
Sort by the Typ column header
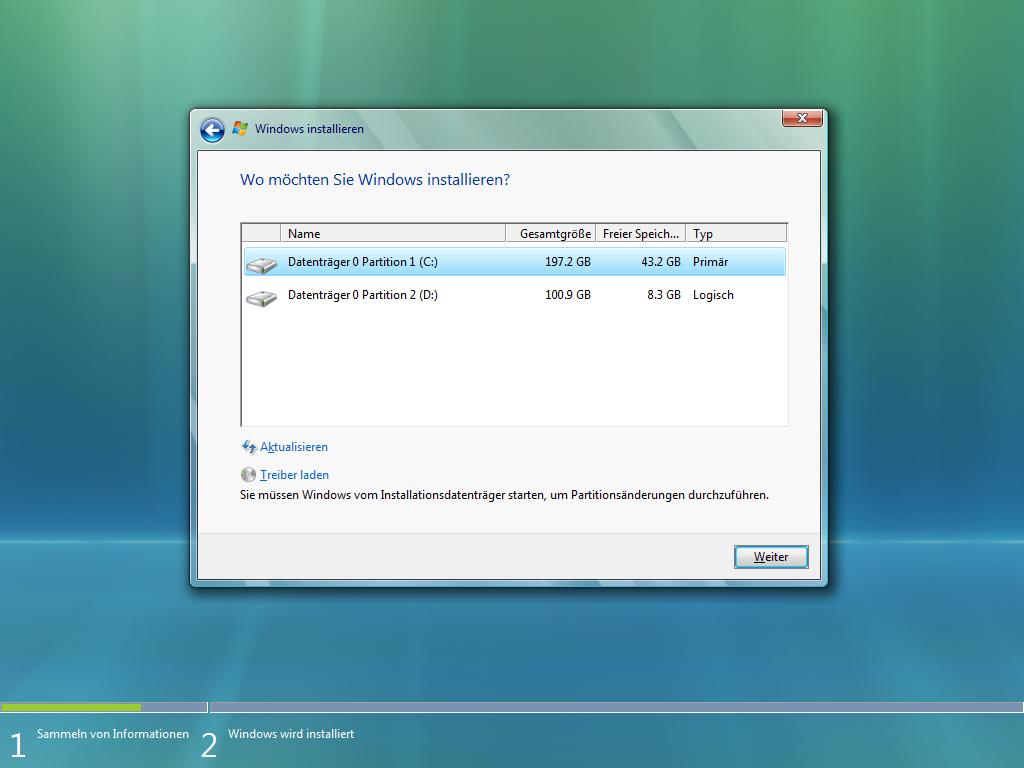tap(736, 233)
